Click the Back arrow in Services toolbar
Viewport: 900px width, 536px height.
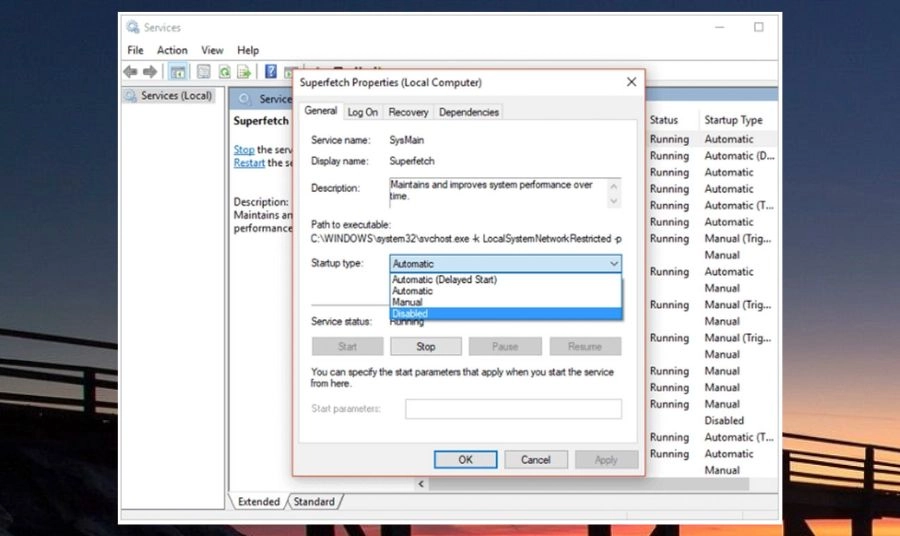(131, 72)
